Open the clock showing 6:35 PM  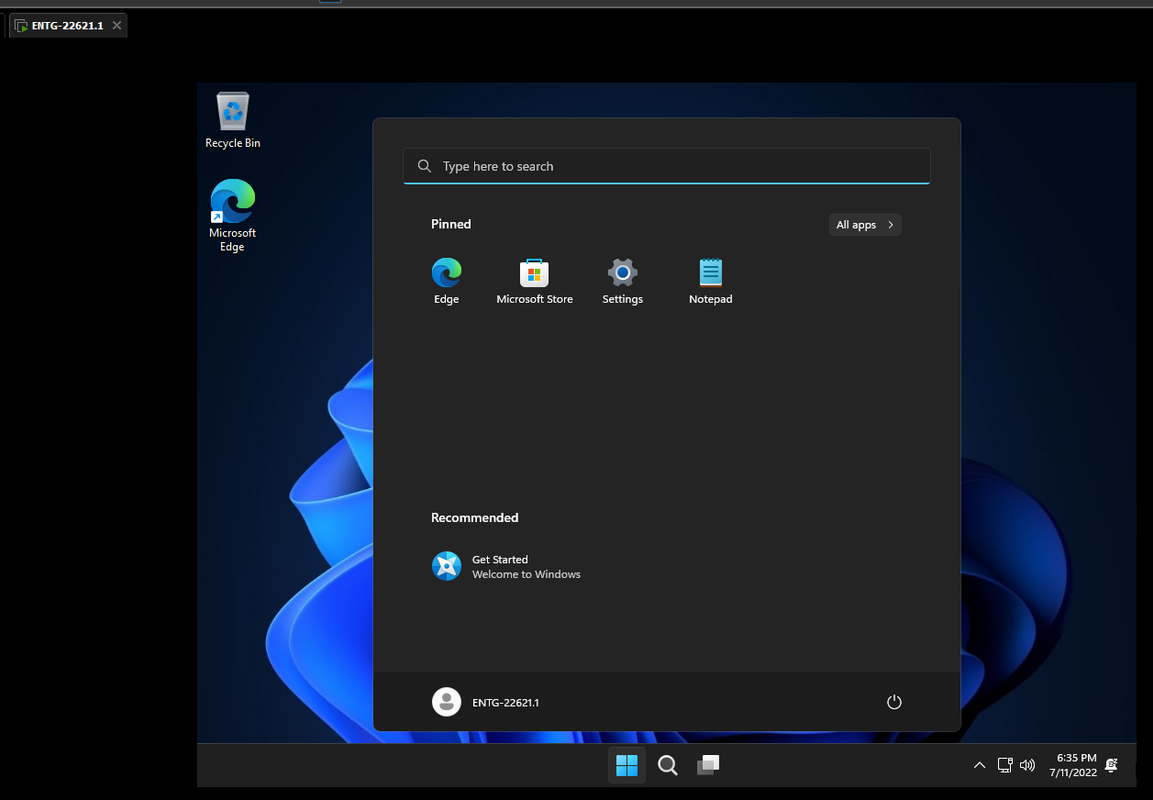click(1073, 765)
